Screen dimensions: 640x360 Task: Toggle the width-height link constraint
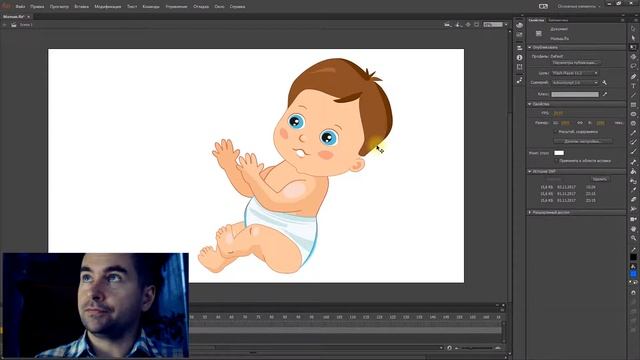(x=580, y=123)
